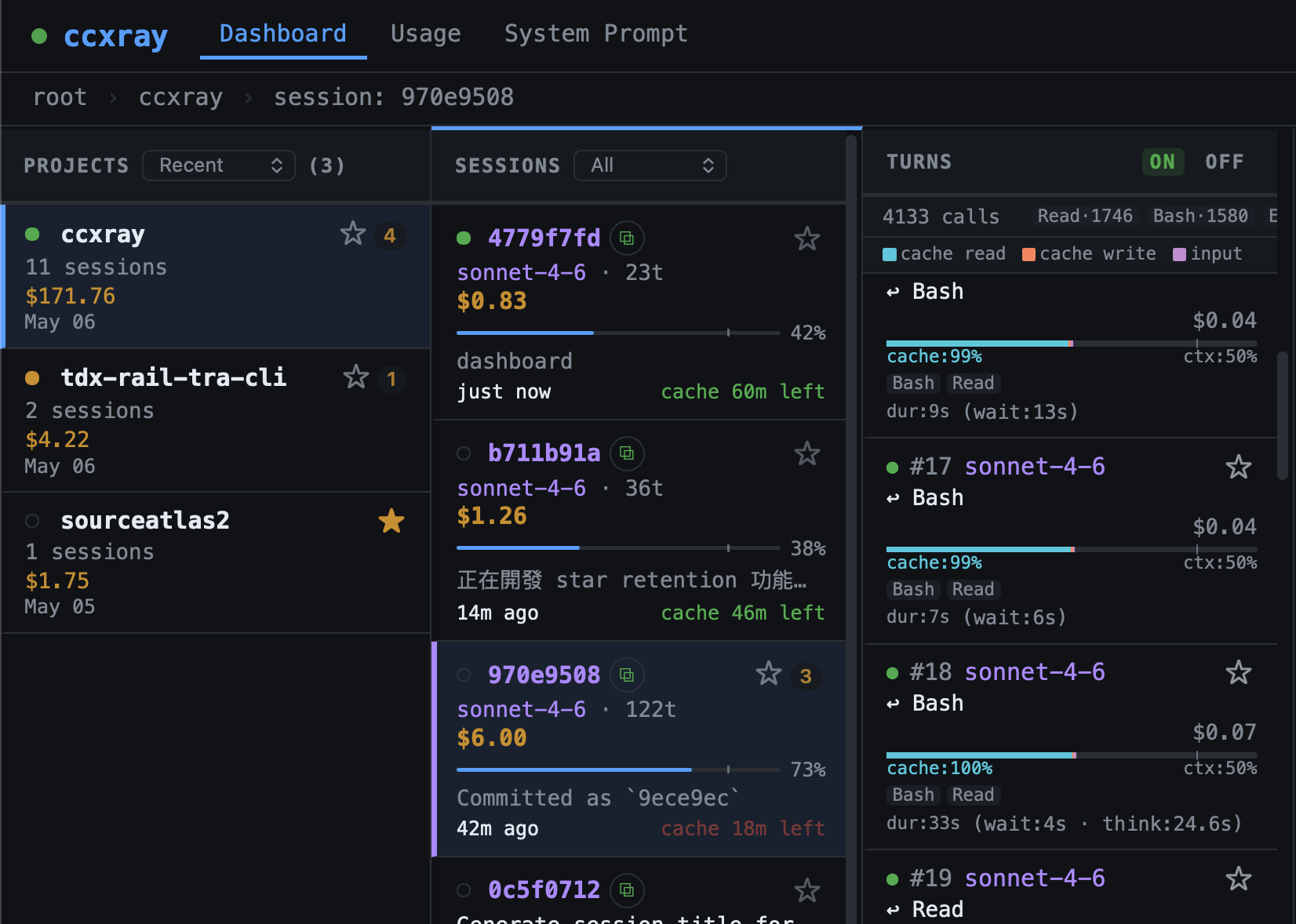
Task: Star session b711b91a
Action: pos(806,453)
